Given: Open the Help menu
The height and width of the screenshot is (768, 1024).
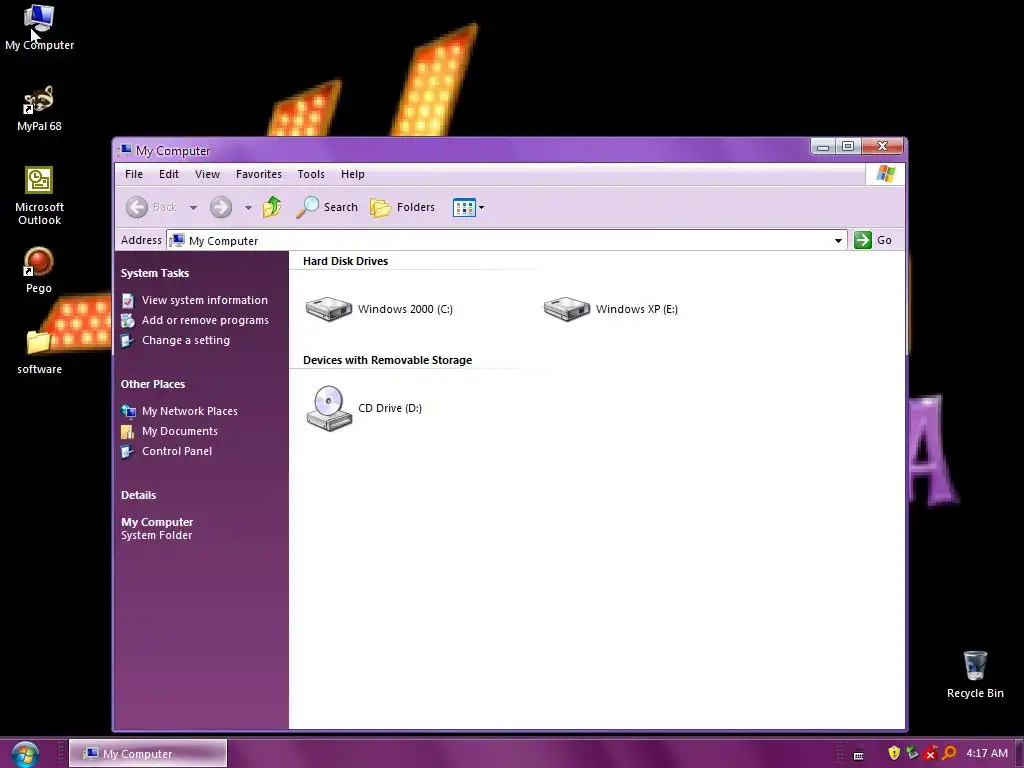Looking at the screenshot, I should [353, 174].
